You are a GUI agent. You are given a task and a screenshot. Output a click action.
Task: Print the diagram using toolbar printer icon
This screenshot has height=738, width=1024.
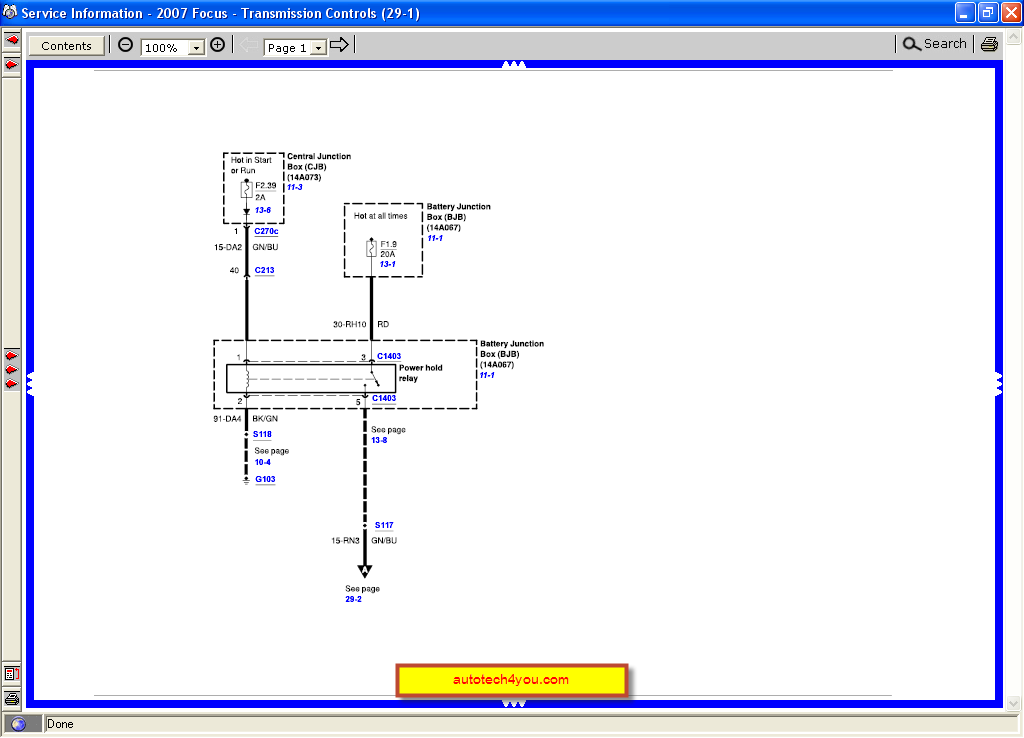988,44
